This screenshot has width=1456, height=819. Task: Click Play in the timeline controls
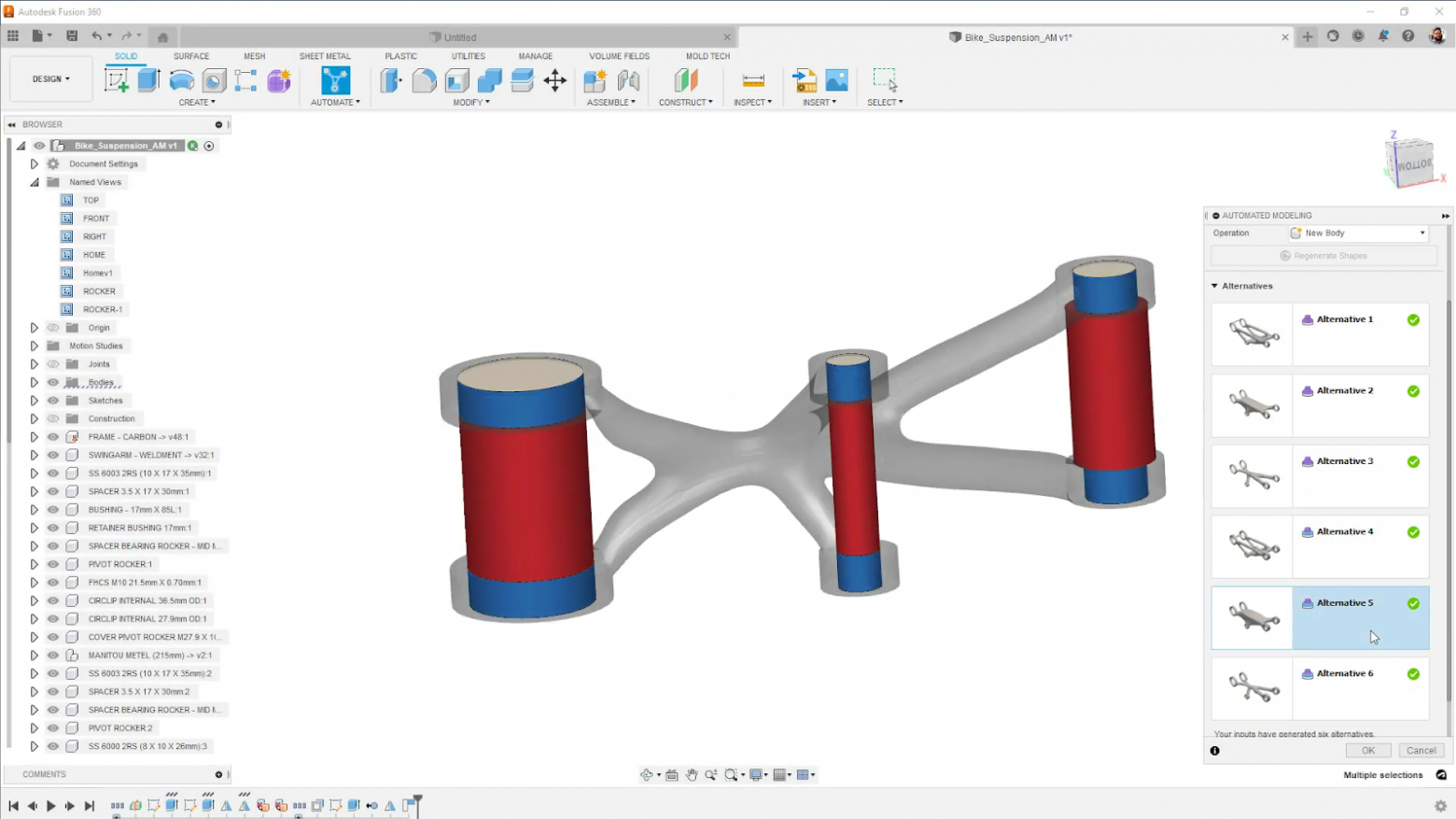coord(51,806)
